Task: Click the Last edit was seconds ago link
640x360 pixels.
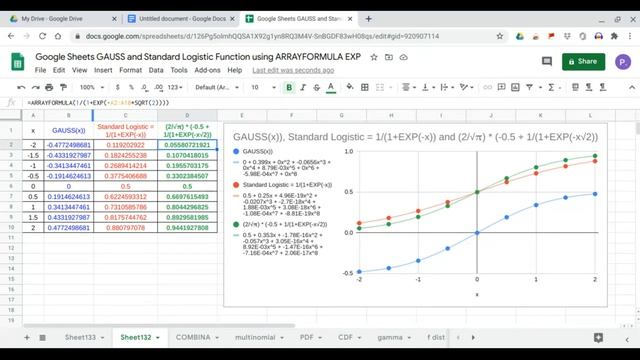Action: point(293,70)
